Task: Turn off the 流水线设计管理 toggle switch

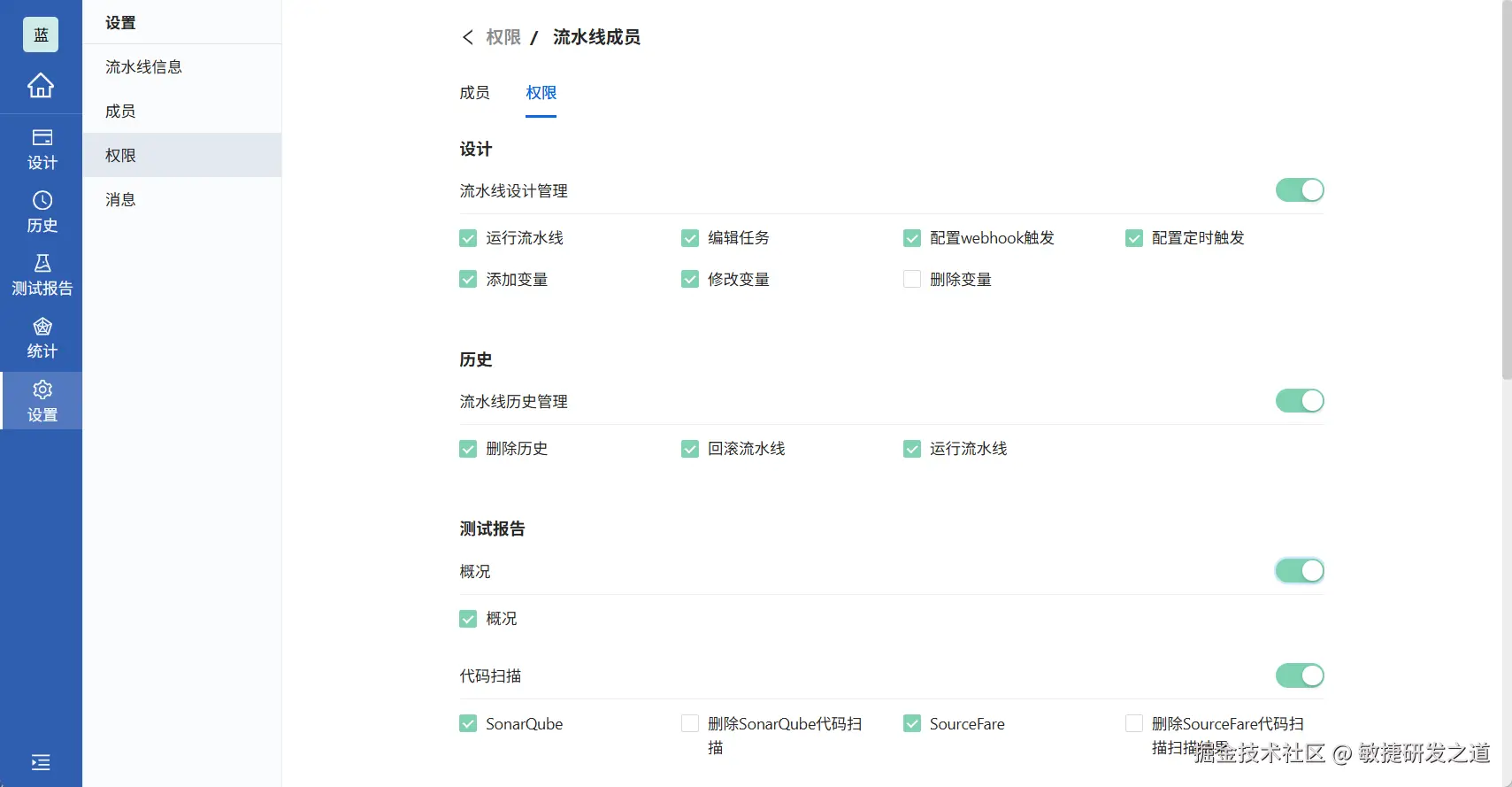Action: (x=1299, y=190)
